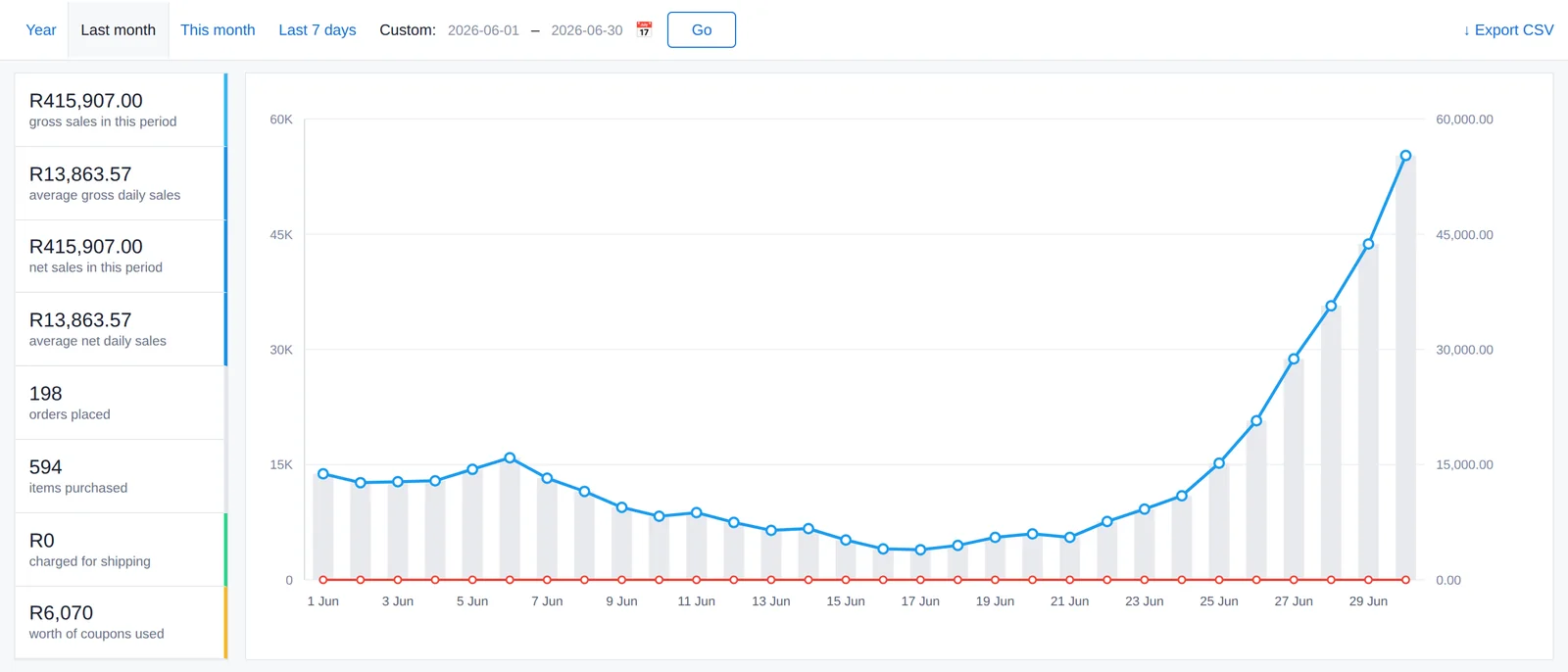Click the 'Custom:' label
Screen dimensions: 1568x672
408,30
